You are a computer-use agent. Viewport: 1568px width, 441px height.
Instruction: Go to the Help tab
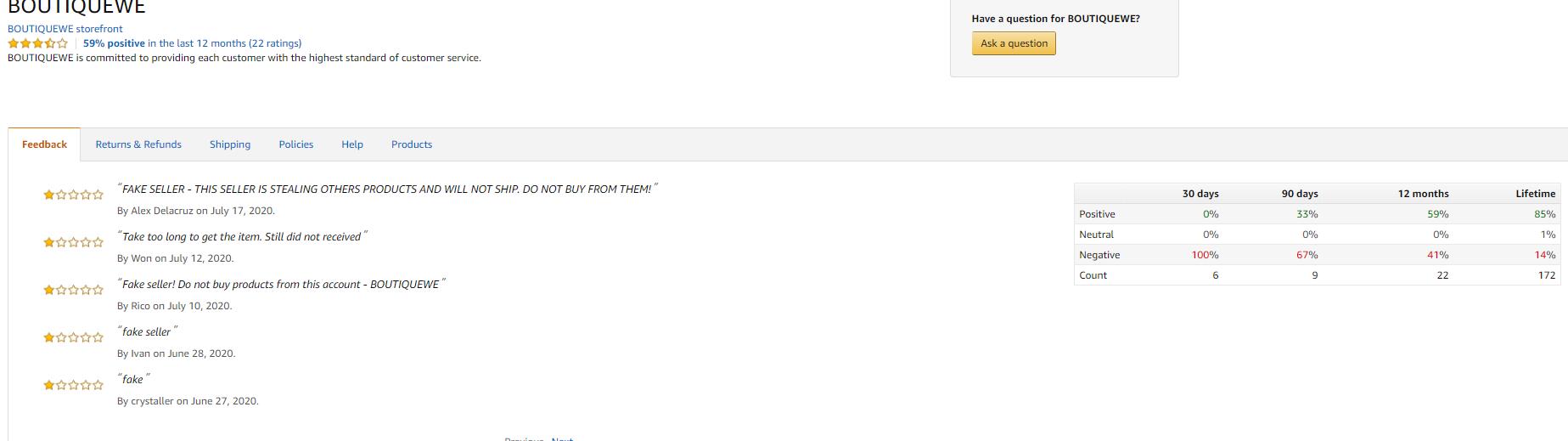tap(352, 144)
